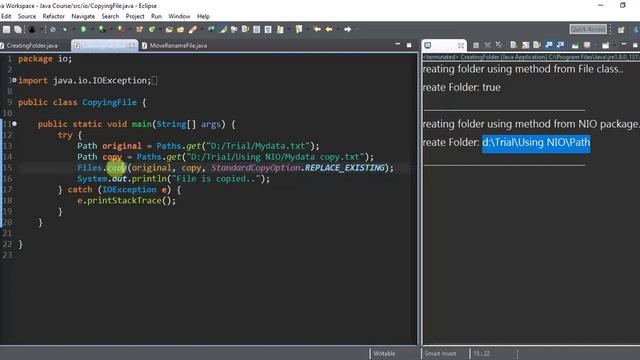Maximize the editor area
Screen dimensions: 640x360
[x=409, y=45]
